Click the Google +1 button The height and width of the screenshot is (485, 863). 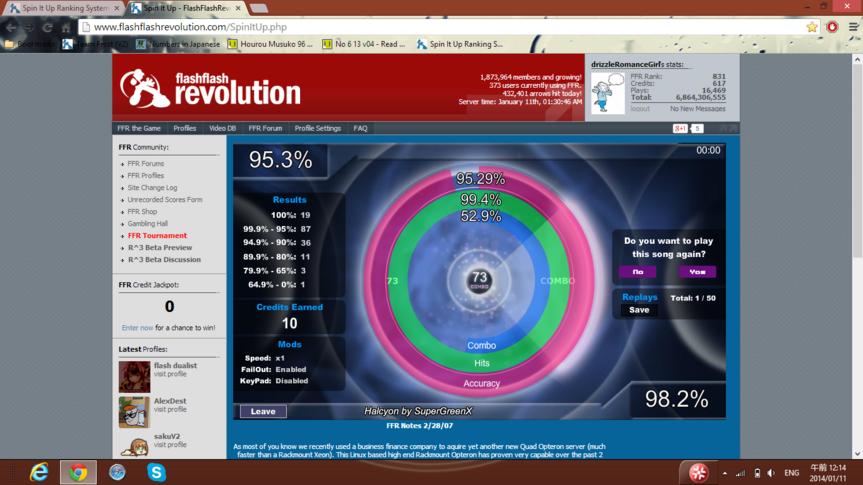click(680, 128)
